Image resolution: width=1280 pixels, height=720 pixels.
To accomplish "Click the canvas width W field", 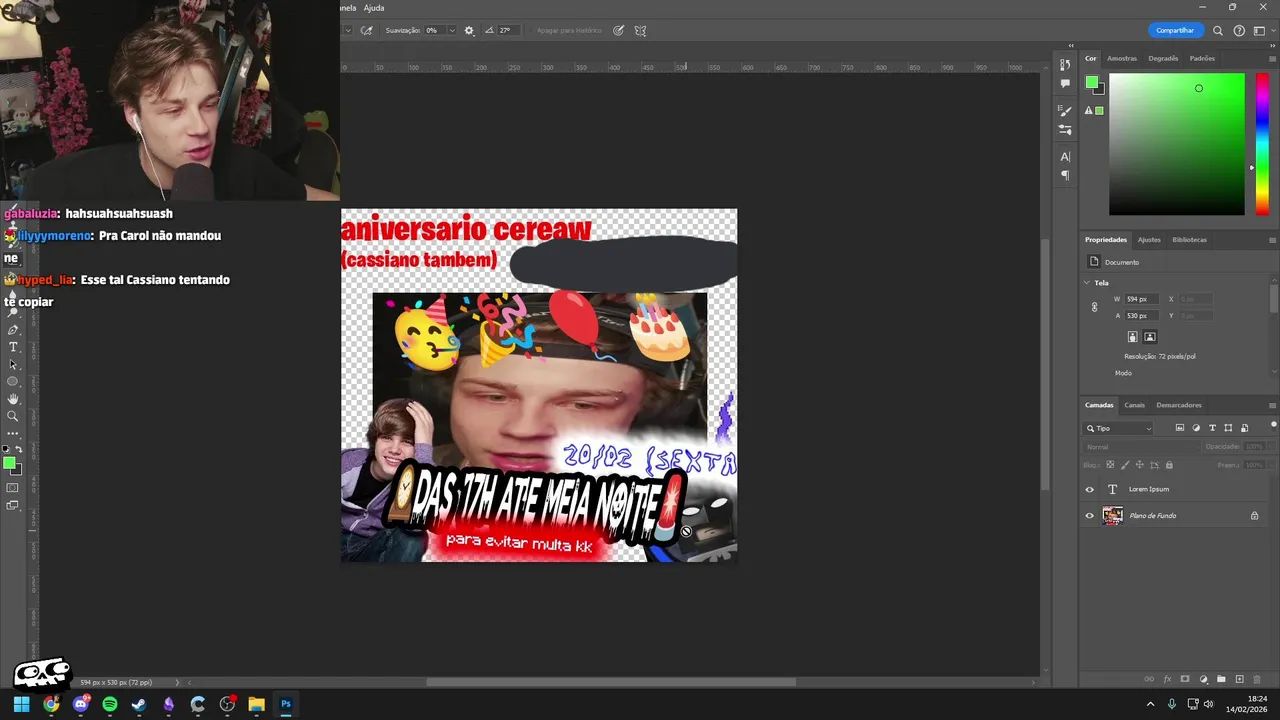I will [x=1141, y=299].
